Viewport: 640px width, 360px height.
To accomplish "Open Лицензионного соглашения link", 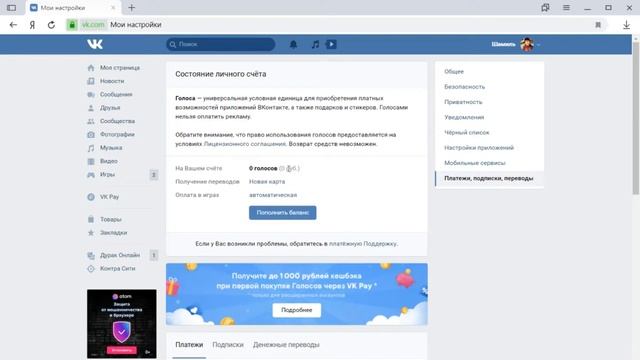I will pos(244,144).
